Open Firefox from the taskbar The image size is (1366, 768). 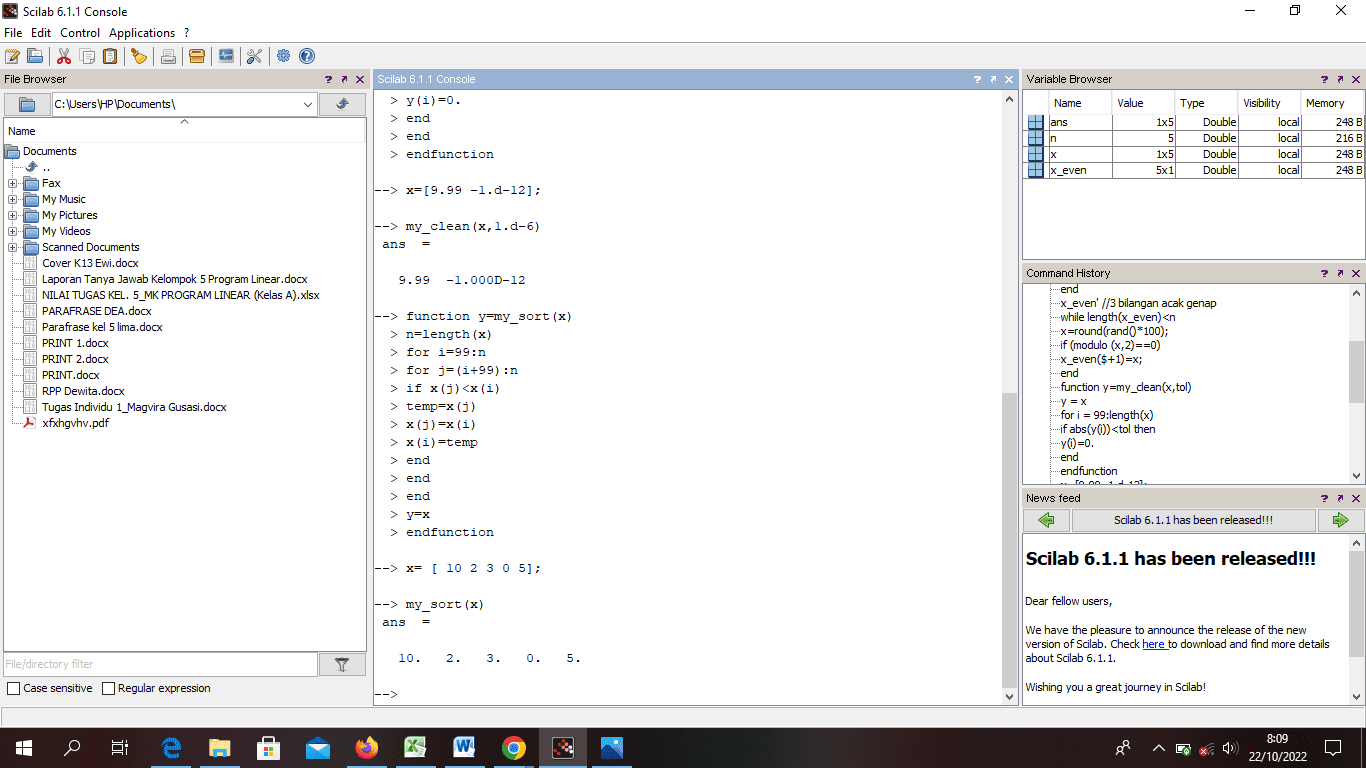point(367,747)
